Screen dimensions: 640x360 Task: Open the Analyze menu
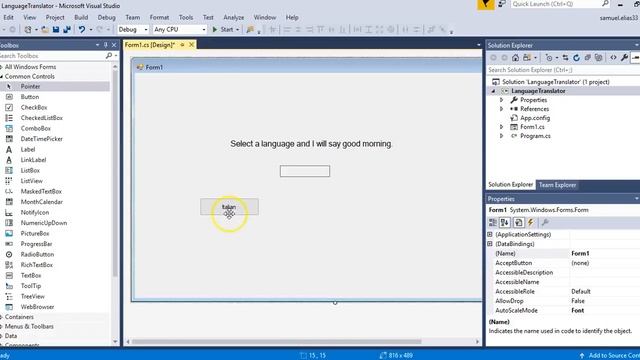click(x=233, y=18)
